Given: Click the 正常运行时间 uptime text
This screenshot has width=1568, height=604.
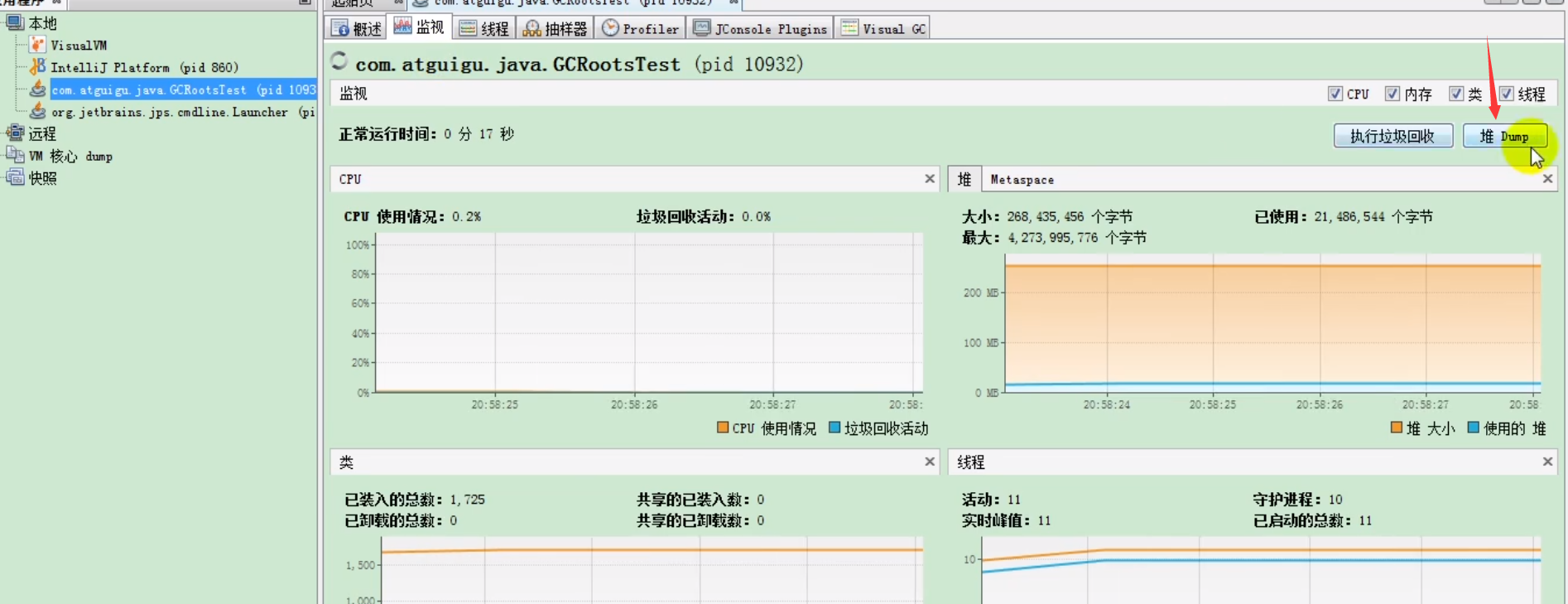Looking at the screenshot, I should pos(426,133).
